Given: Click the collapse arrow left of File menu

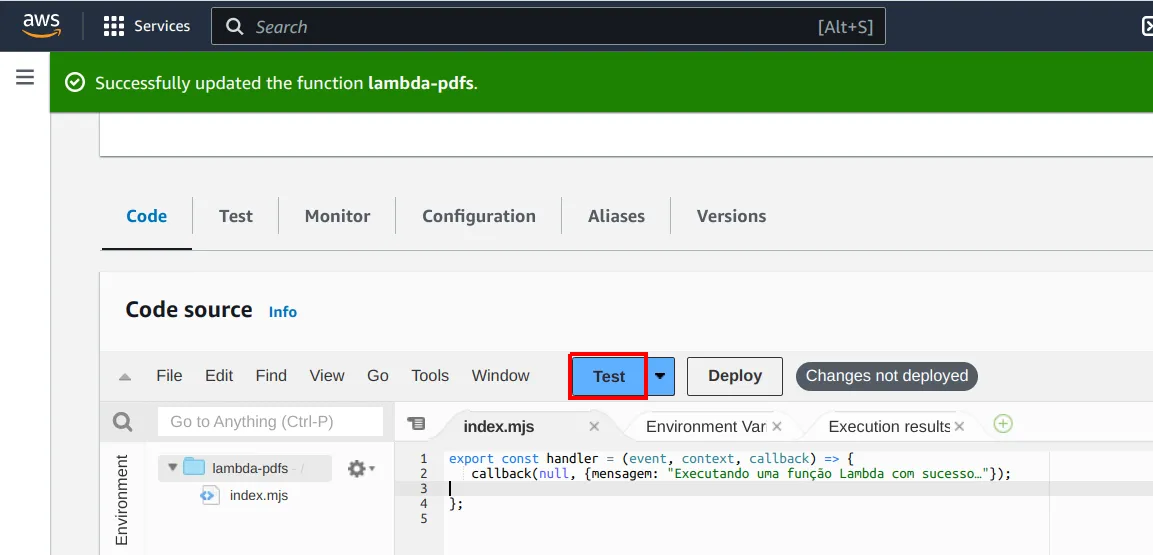Looking at the screenshot, I should 125,376.
